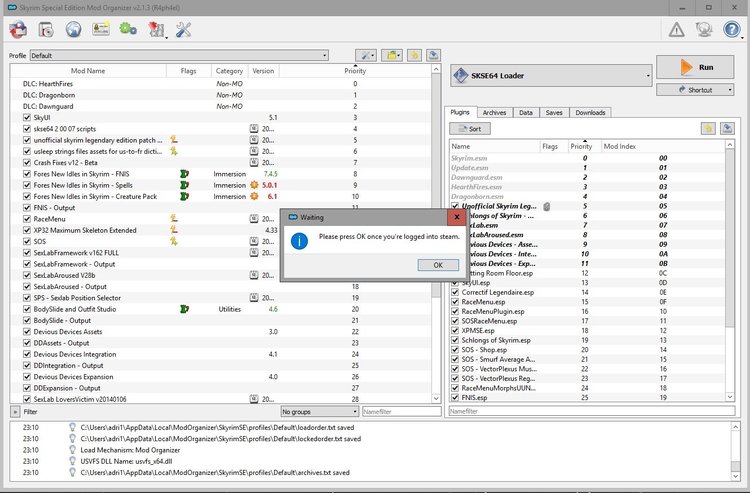This screenshot has height=493, width=750.
Task: Open the tools puzzle-piece toolbar icon
Action: [x=156, y=30]
